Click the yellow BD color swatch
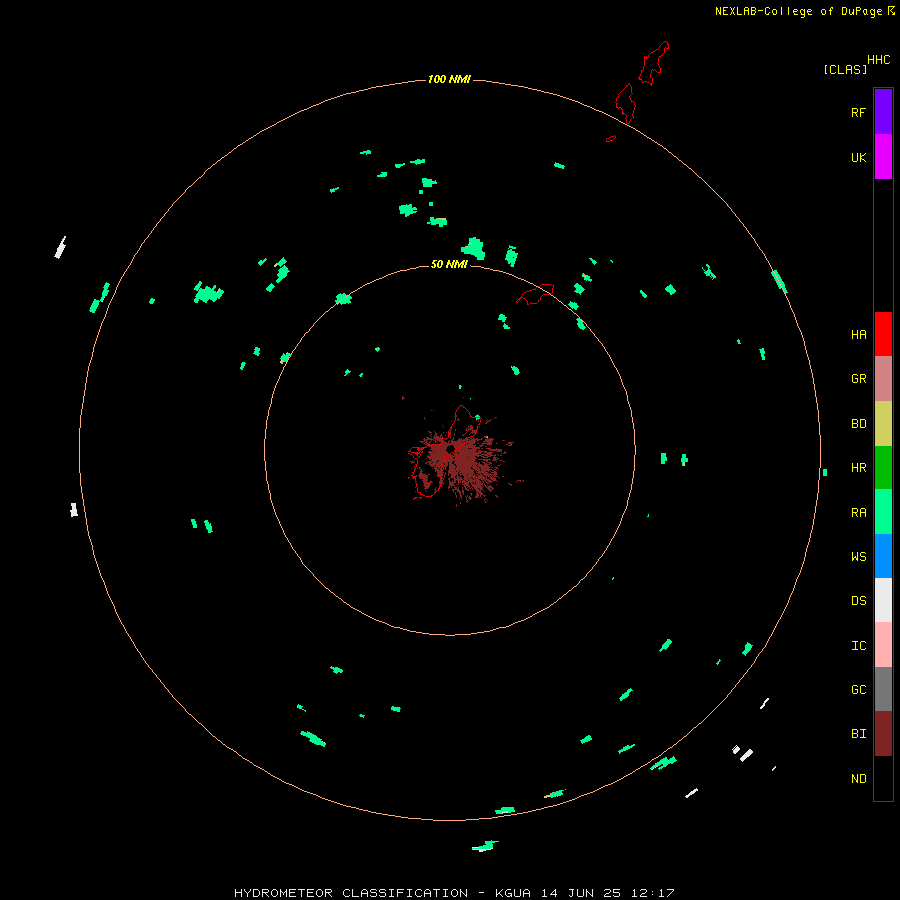Image resolution: width=900 pixels, height=900 pixels. coord(883,423)
